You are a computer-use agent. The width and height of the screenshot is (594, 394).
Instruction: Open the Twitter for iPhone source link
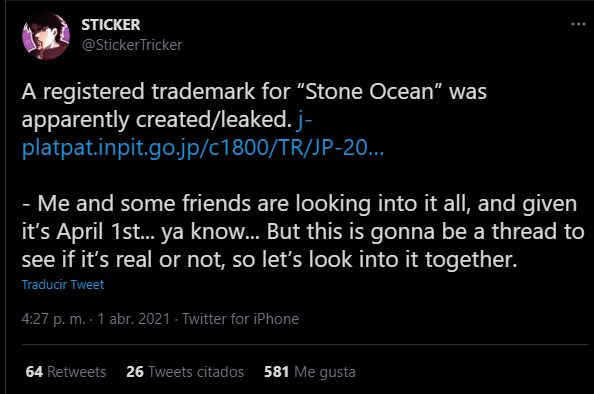click(x=241, y=319)
